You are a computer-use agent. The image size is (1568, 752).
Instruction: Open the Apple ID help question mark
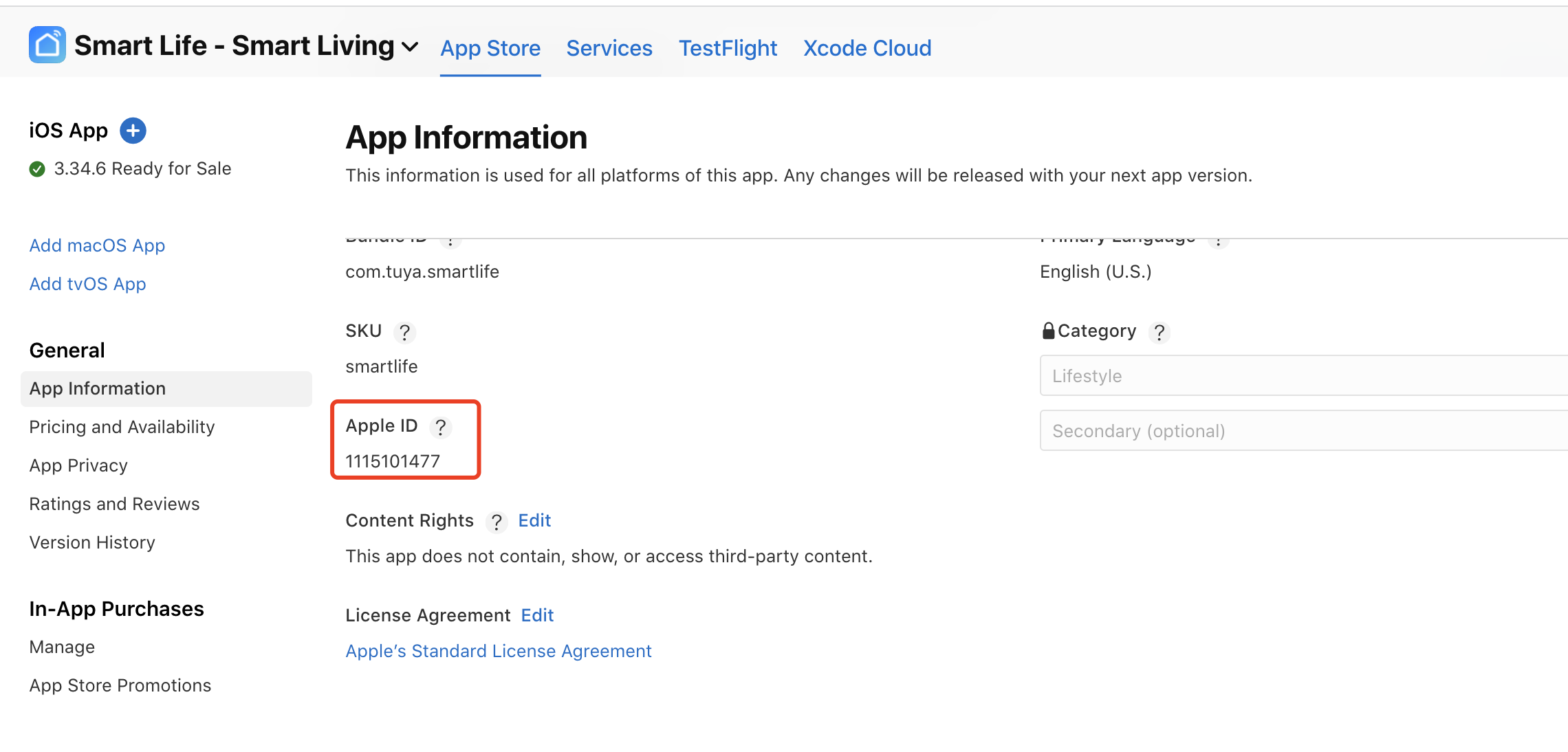tap(441, 428)
